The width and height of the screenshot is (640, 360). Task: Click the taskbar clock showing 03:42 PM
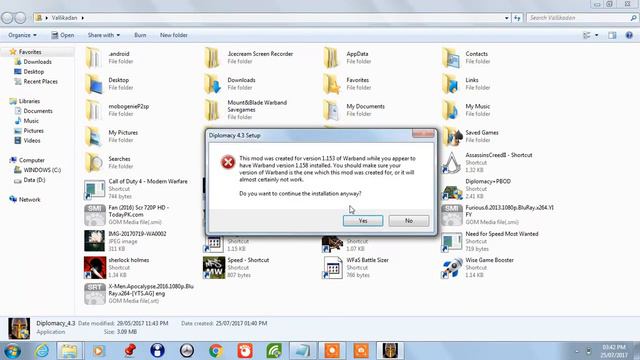[x=613, y=351]
